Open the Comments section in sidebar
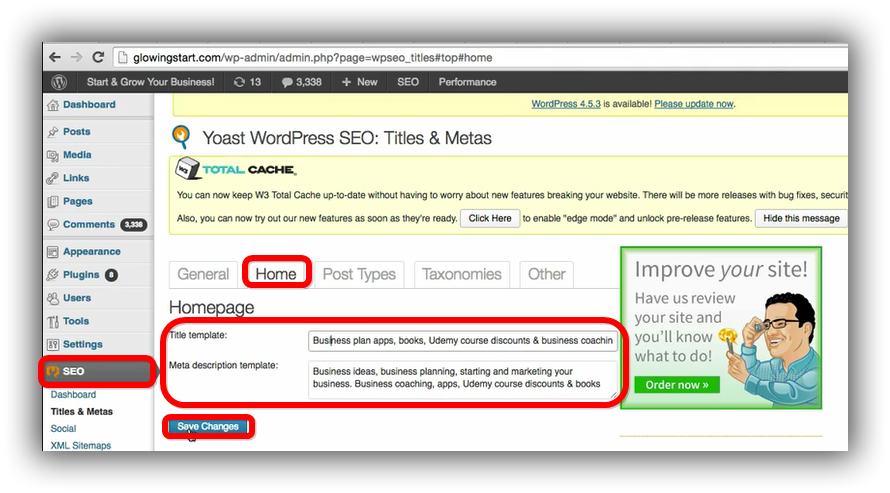The width and height of the screenshot is (890, 493). pos(89,225)
